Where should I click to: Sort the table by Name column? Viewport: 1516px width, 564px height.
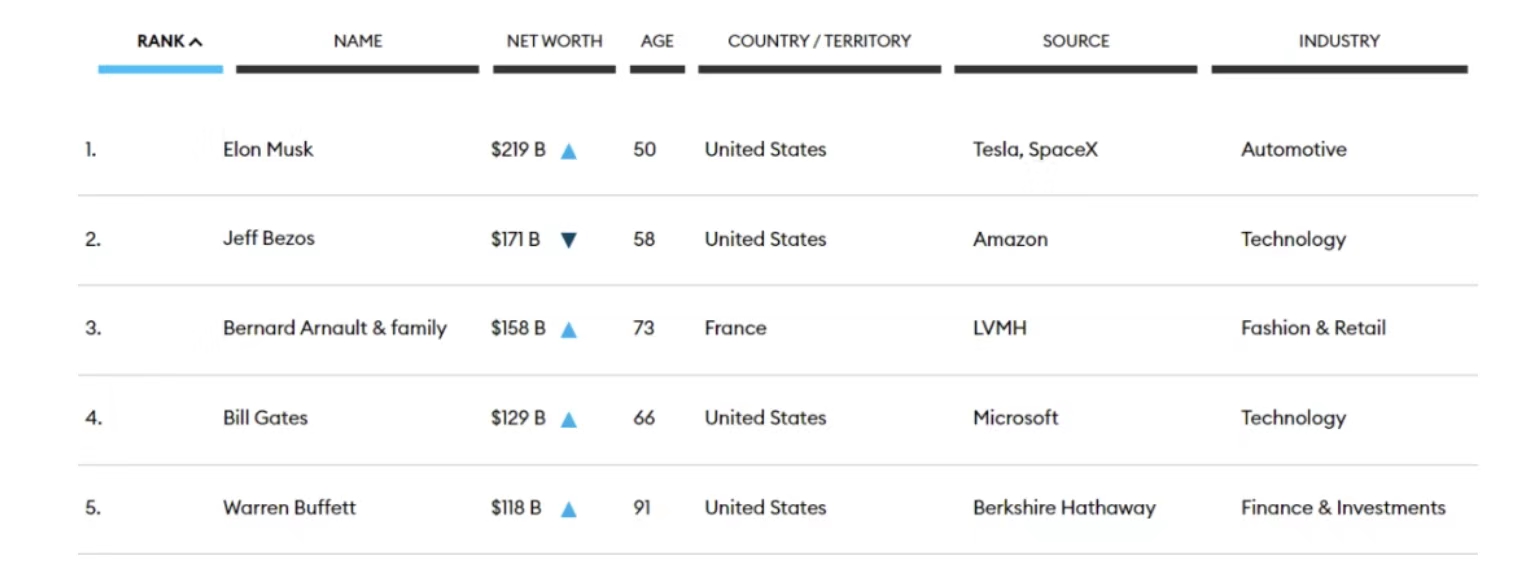pos(358,41)
